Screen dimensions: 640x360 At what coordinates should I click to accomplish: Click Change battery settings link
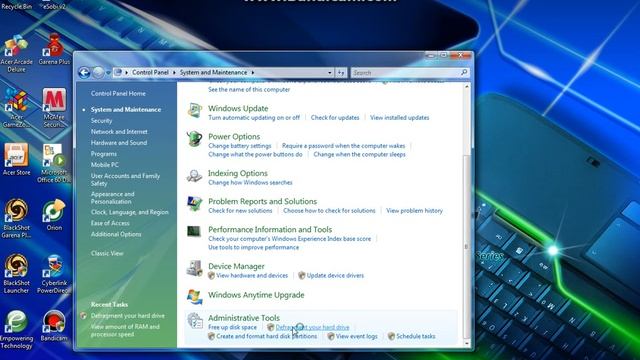240,146
